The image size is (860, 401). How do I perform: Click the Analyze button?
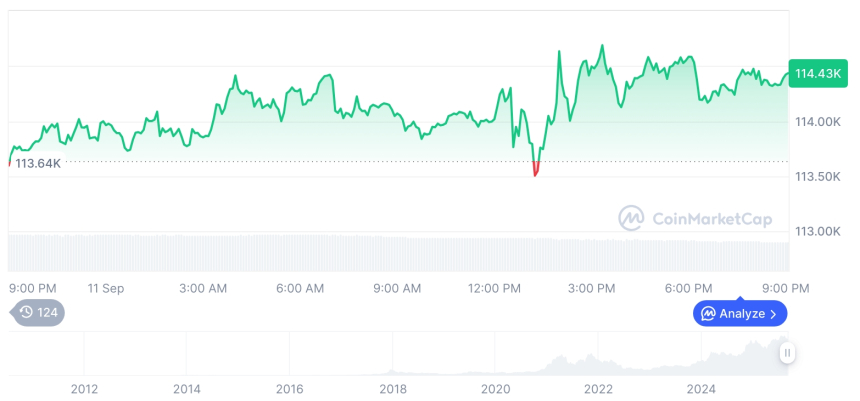[741, 313]
